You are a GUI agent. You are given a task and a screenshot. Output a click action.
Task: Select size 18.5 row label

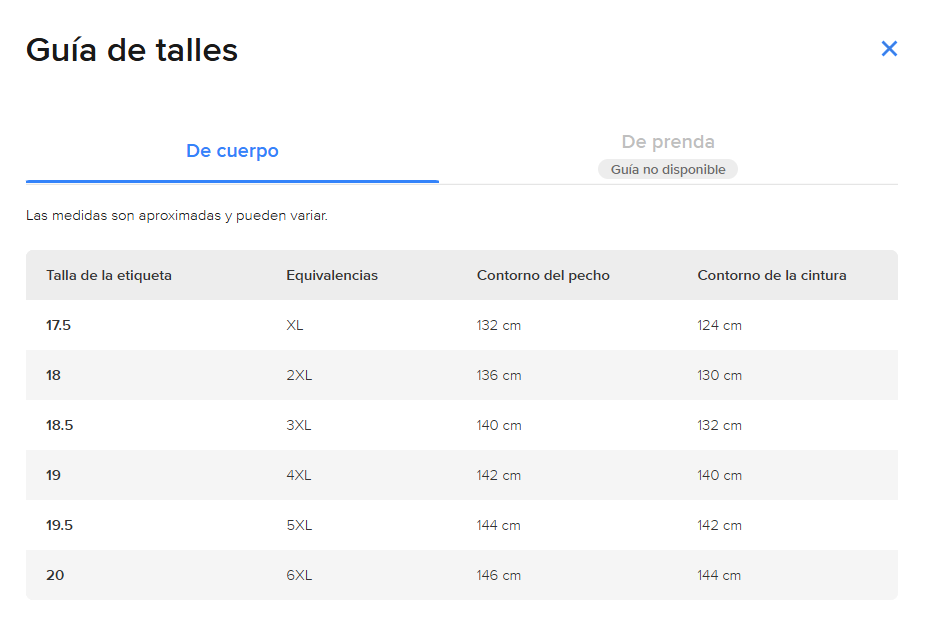(x=59, y=425)
